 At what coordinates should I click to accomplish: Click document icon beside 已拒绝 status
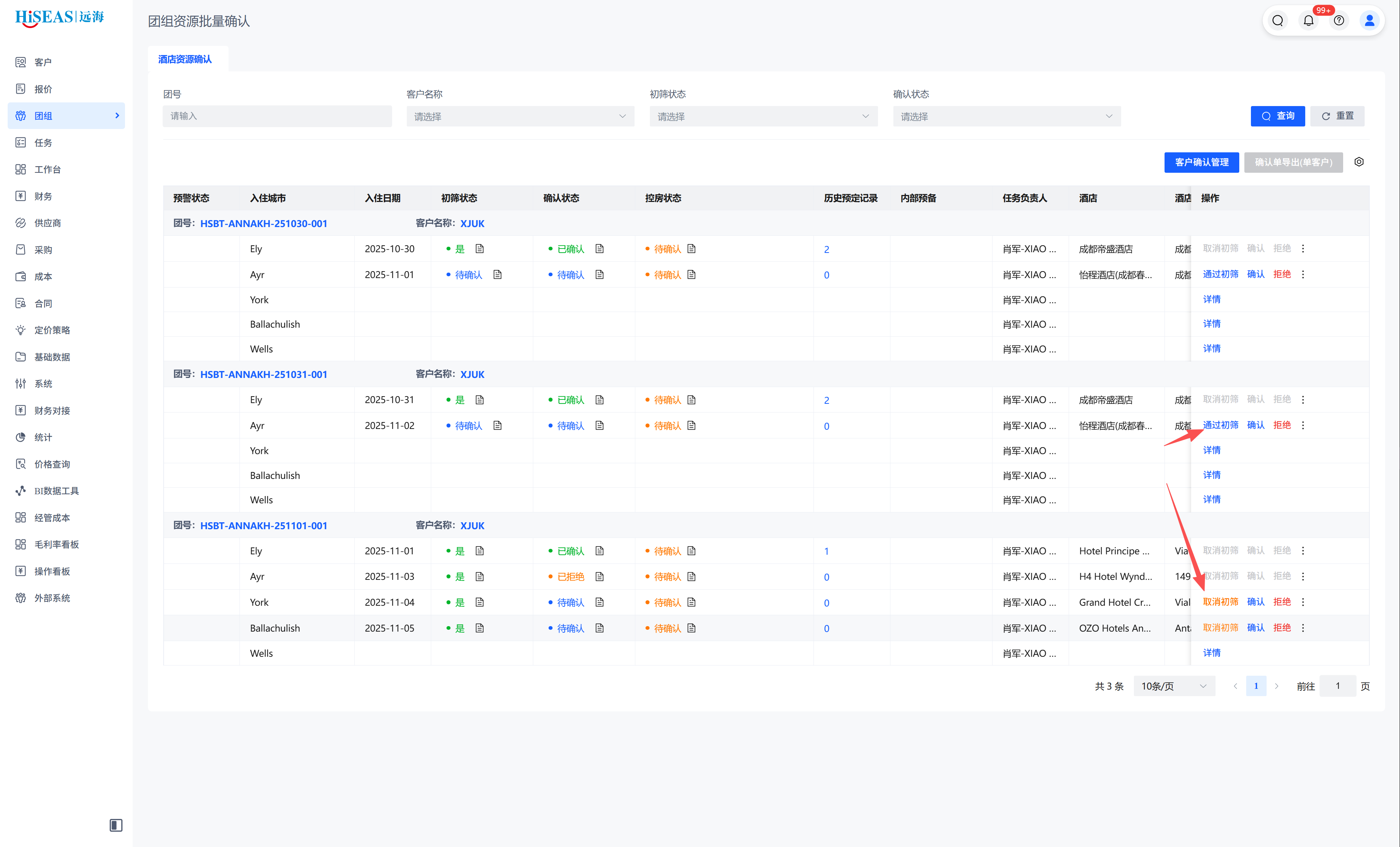(x=600, y=577)
